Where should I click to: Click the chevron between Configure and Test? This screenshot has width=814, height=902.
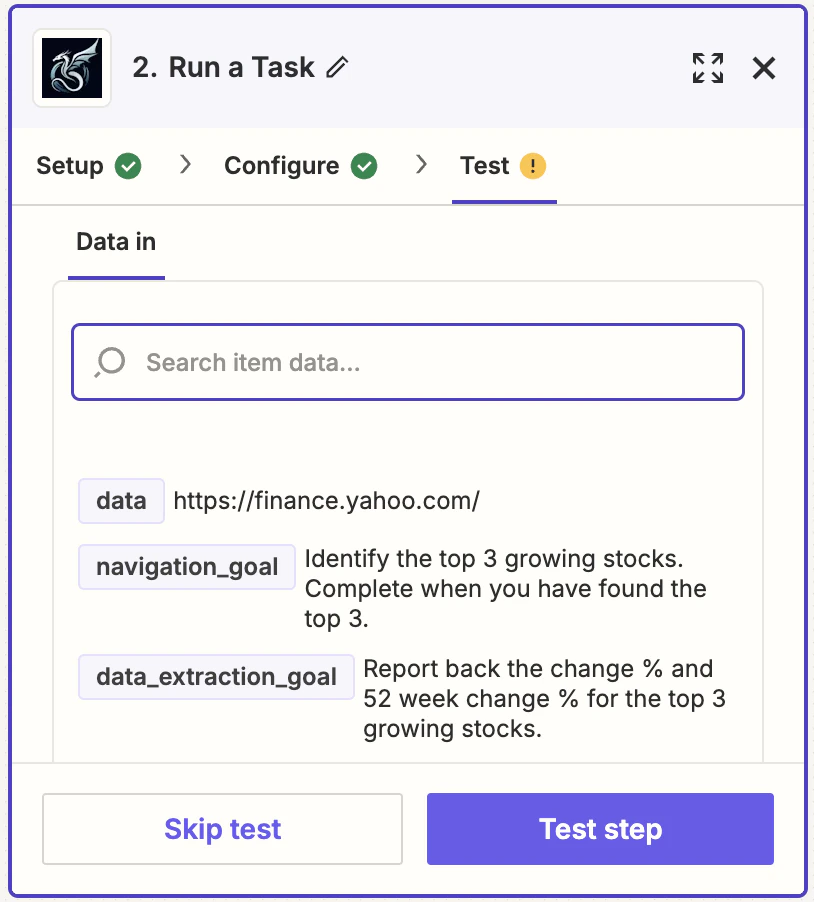click(421, 165)
